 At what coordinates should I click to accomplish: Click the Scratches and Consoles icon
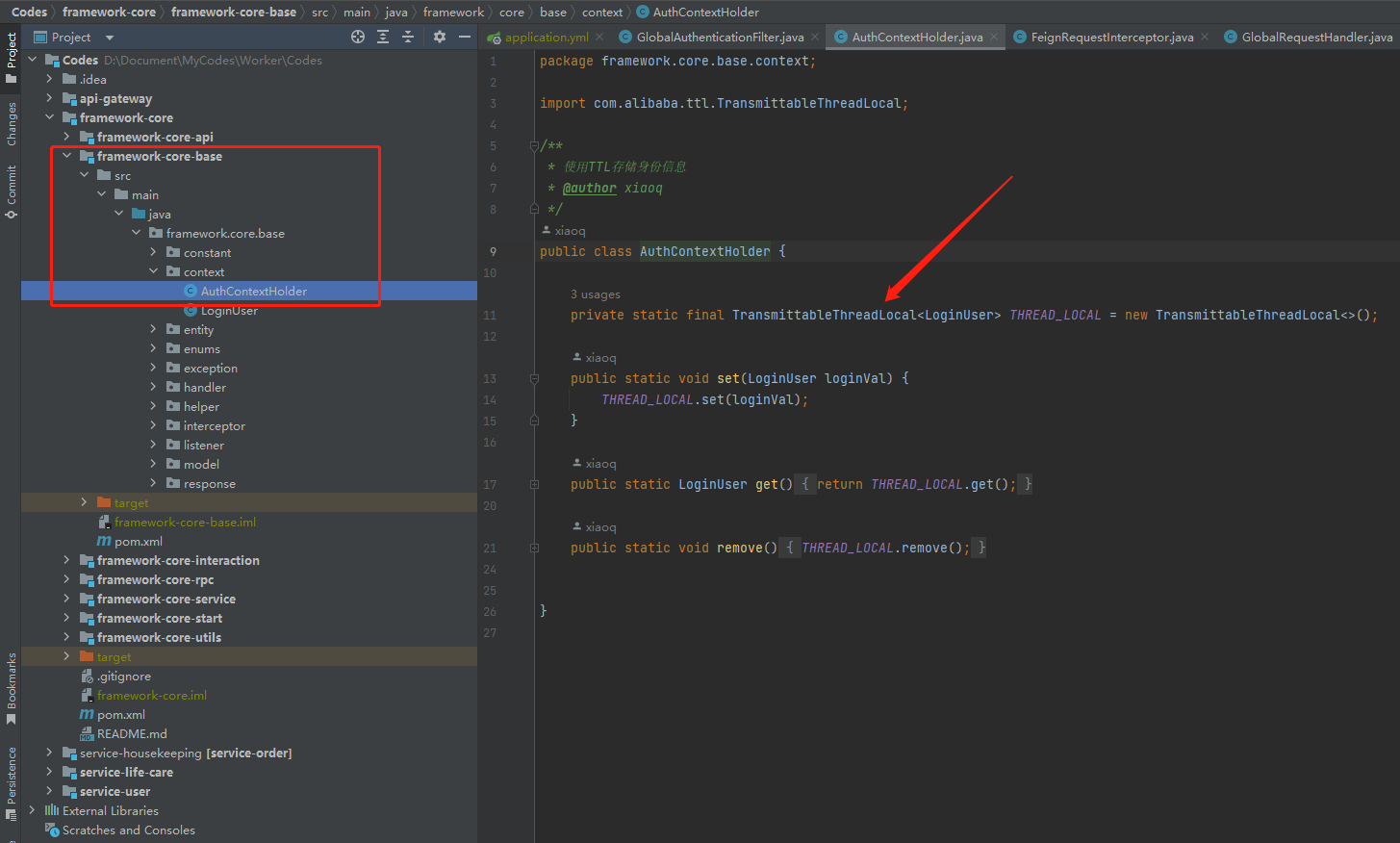click(x=52, y=830)
